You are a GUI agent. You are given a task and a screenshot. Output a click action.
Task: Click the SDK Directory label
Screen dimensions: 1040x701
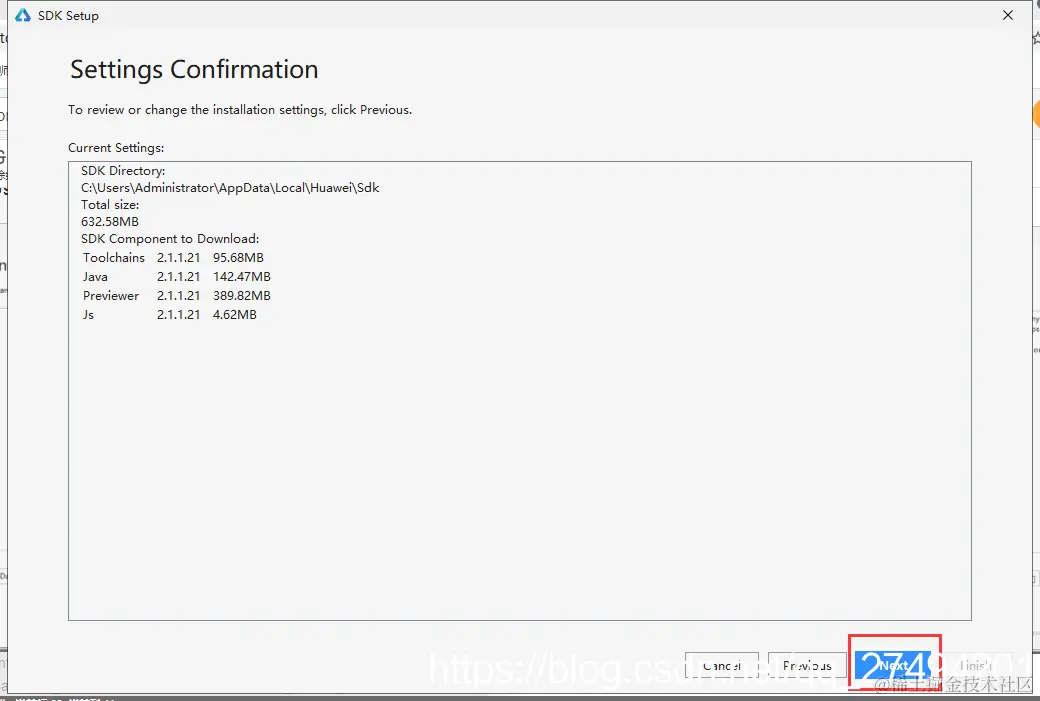pyautogui.click(x=123, y=171)
